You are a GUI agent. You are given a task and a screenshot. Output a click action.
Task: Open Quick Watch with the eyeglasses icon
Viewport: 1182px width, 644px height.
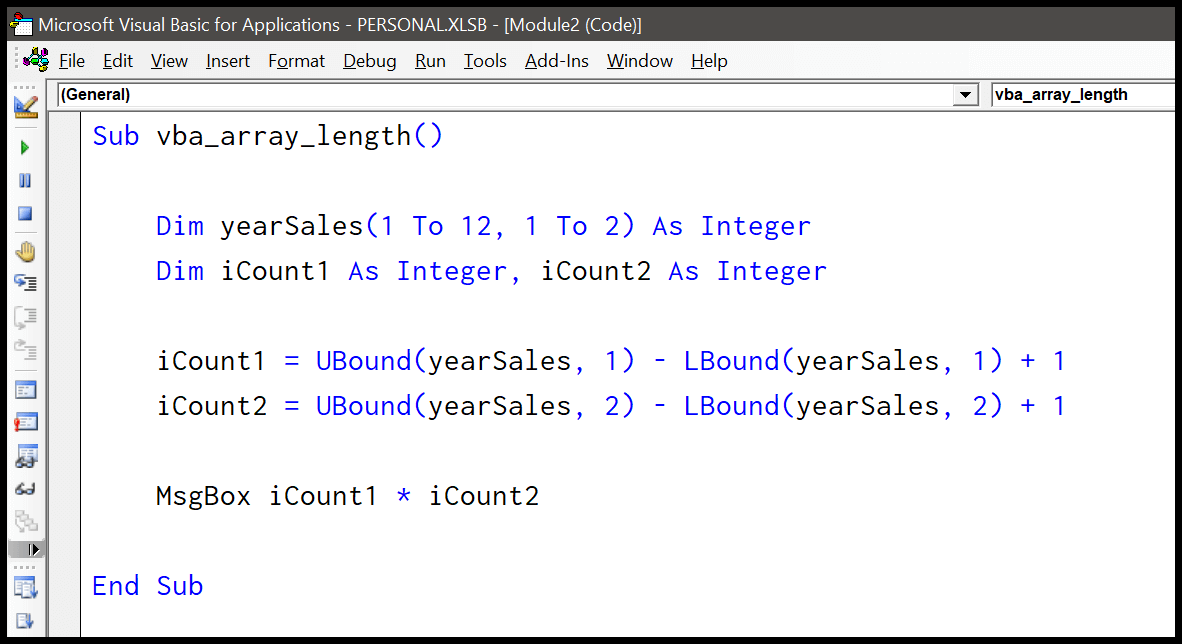26,489
